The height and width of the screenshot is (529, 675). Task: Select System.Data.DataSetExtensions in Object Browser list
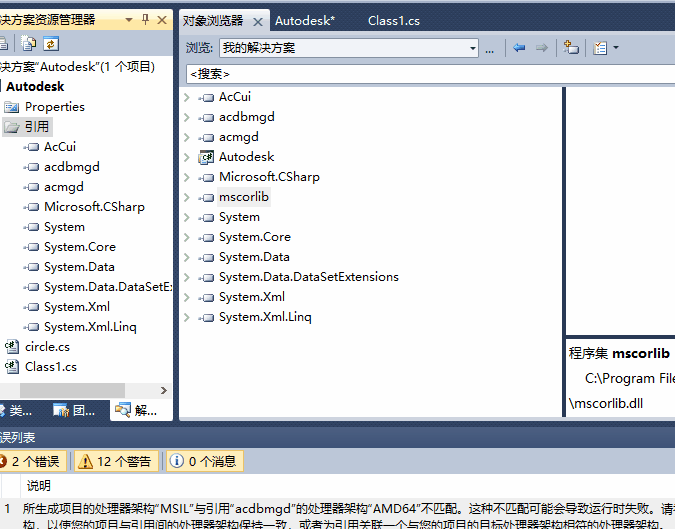[309, 277]
